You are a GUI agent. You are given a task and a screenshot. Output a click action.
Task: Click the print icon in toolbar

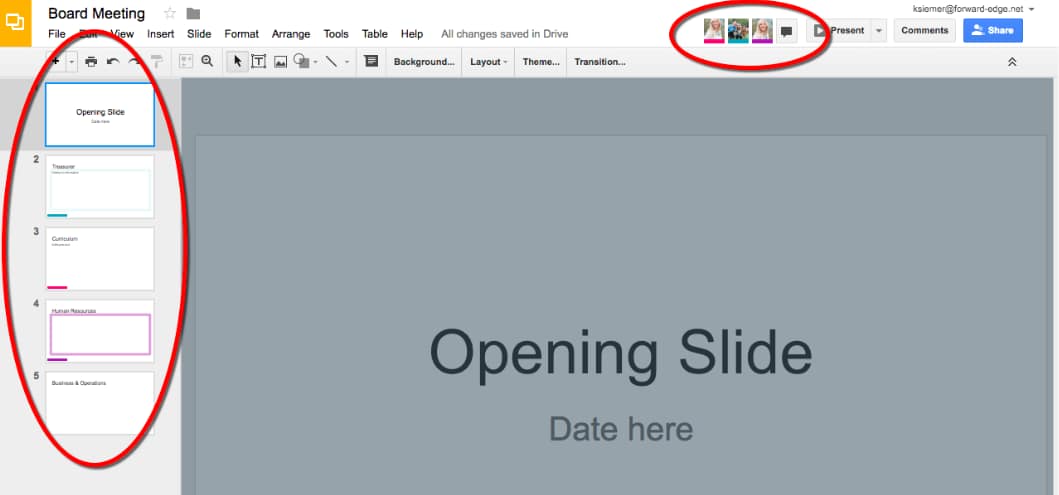click(x=91, y=62)
